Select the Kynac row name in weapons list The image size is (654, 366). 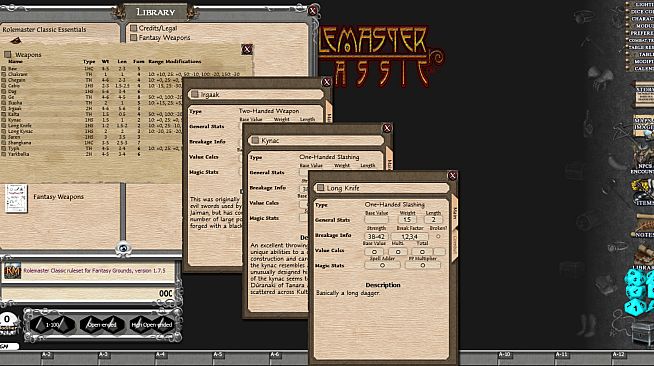tap(14, 120)
